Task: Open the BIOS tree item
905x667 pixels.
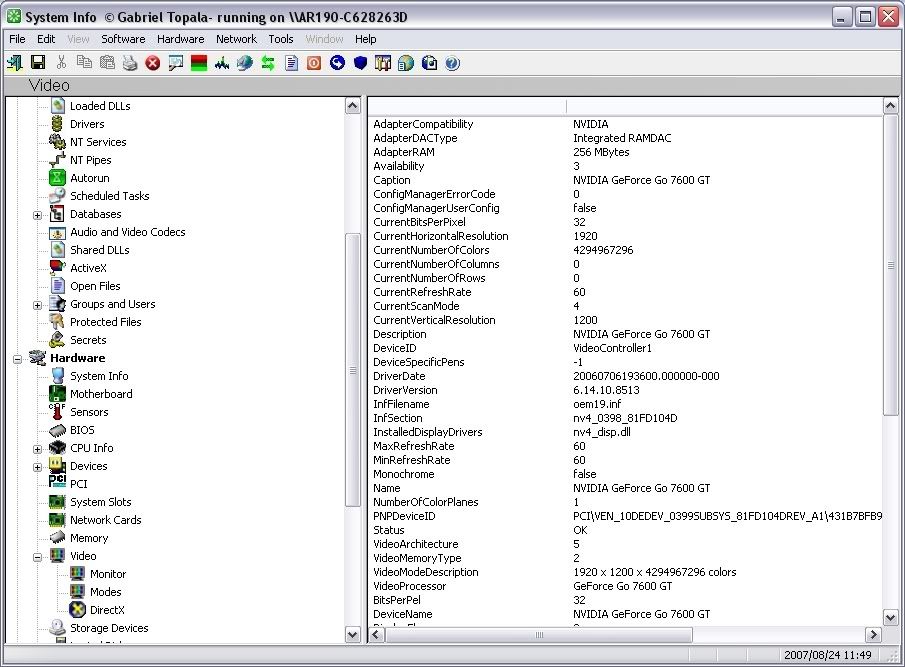Action: pyautogui.click(x=82, y=430)
